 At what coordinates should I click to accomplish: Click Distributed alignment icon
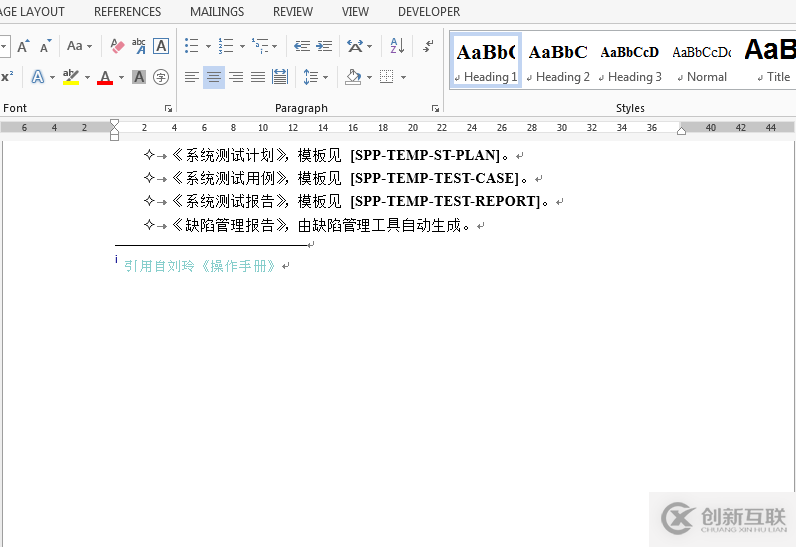tap(280, 77)
